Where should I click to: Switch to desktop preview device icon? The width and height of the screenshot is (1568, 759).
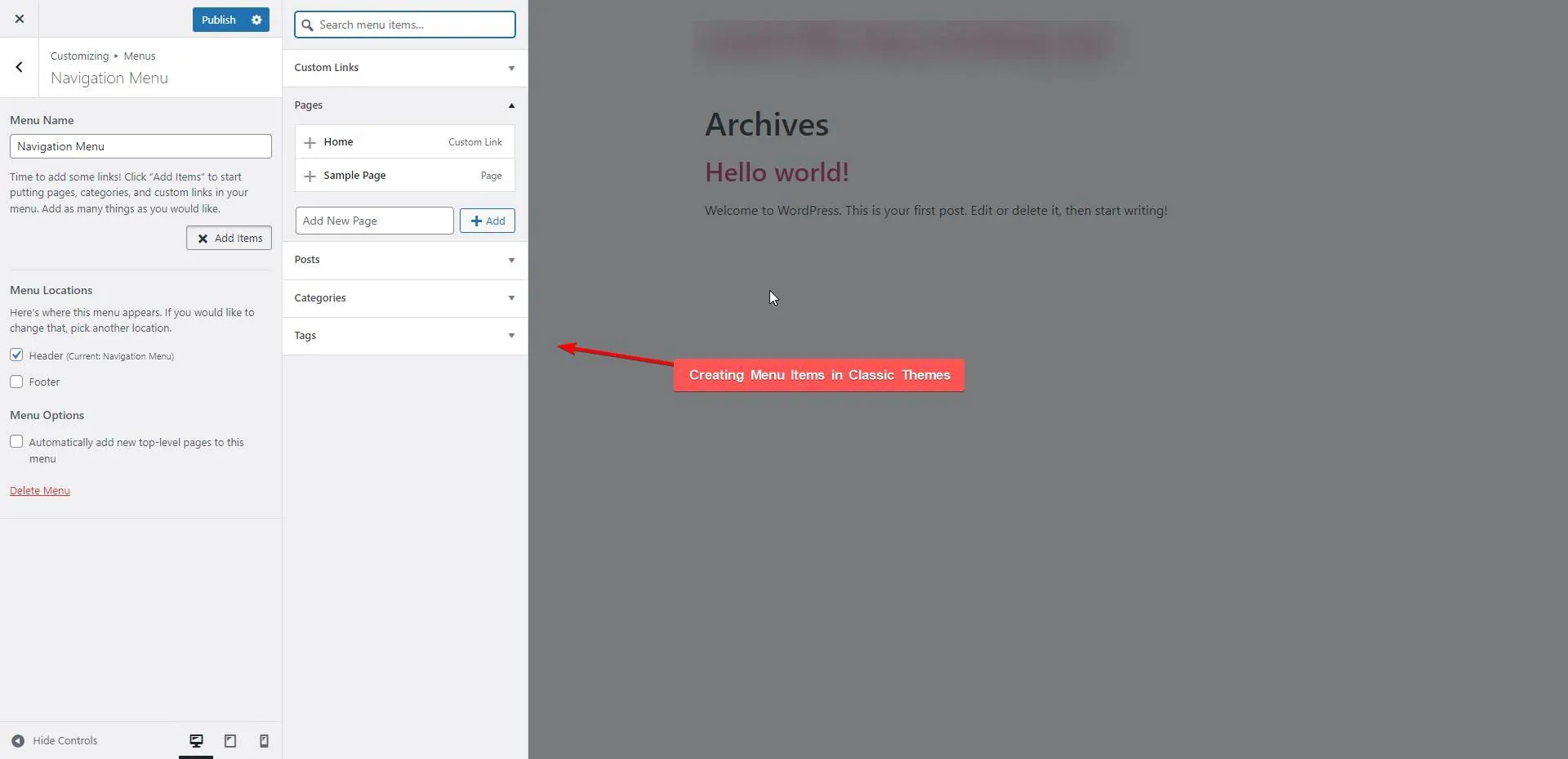click(196, 740)
